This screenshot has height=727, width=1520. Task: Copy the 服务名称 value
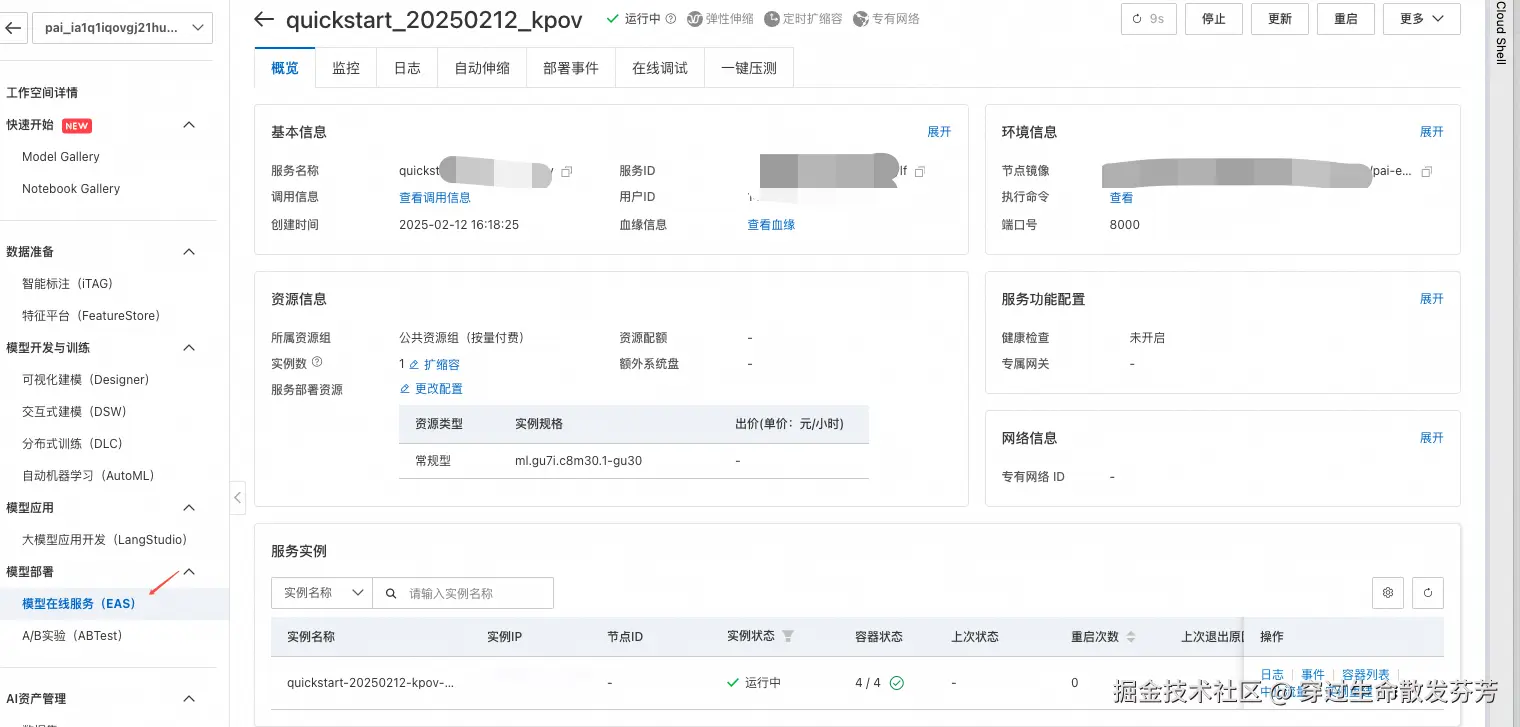tap(566, 172)
